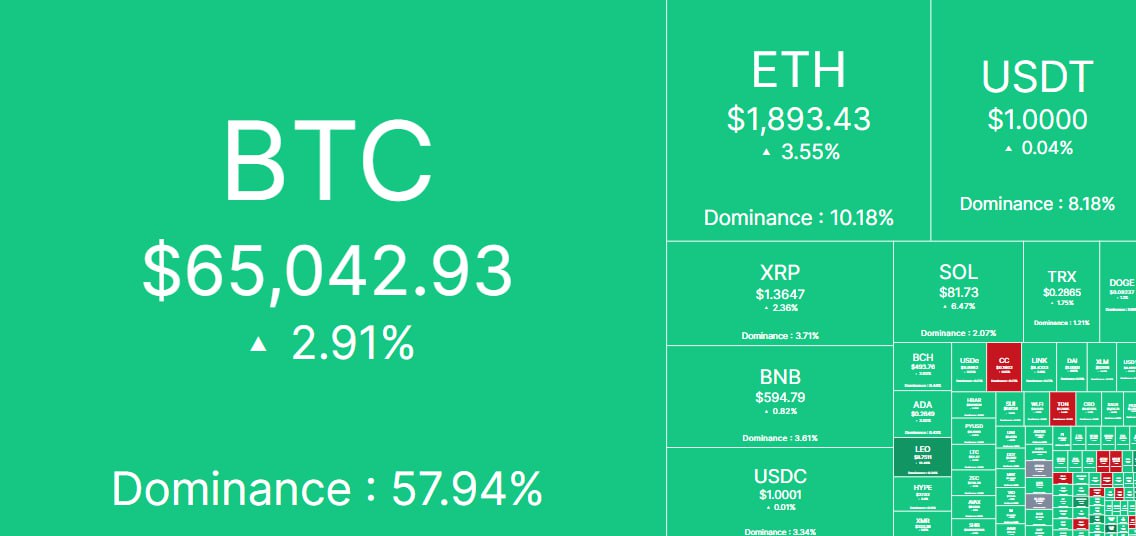Viewport: 1136px width, 536px height.
Task: Click the DAI tile
Action: point(1072,367)
